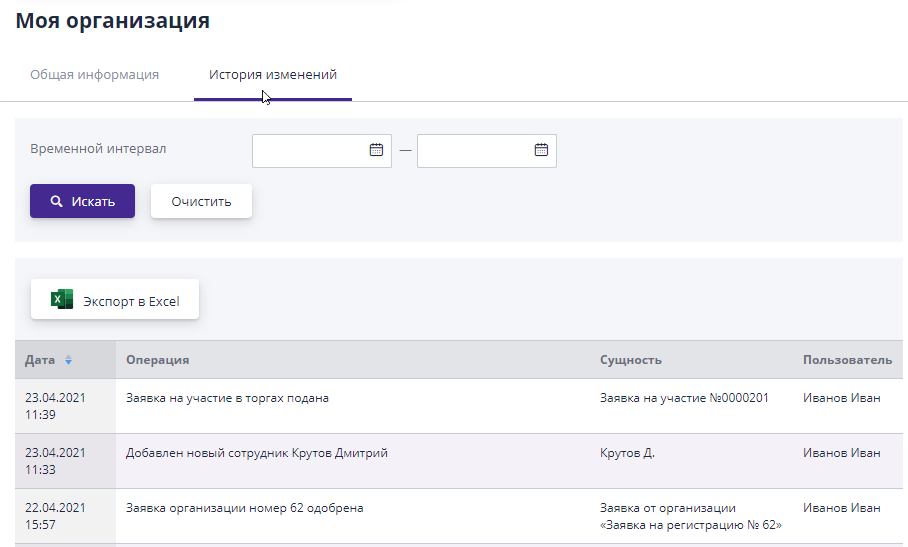The image size is (908, 547).
Task: Switch to the Общая информация tab
Action: pyautogui.click(x=94, y=75)
